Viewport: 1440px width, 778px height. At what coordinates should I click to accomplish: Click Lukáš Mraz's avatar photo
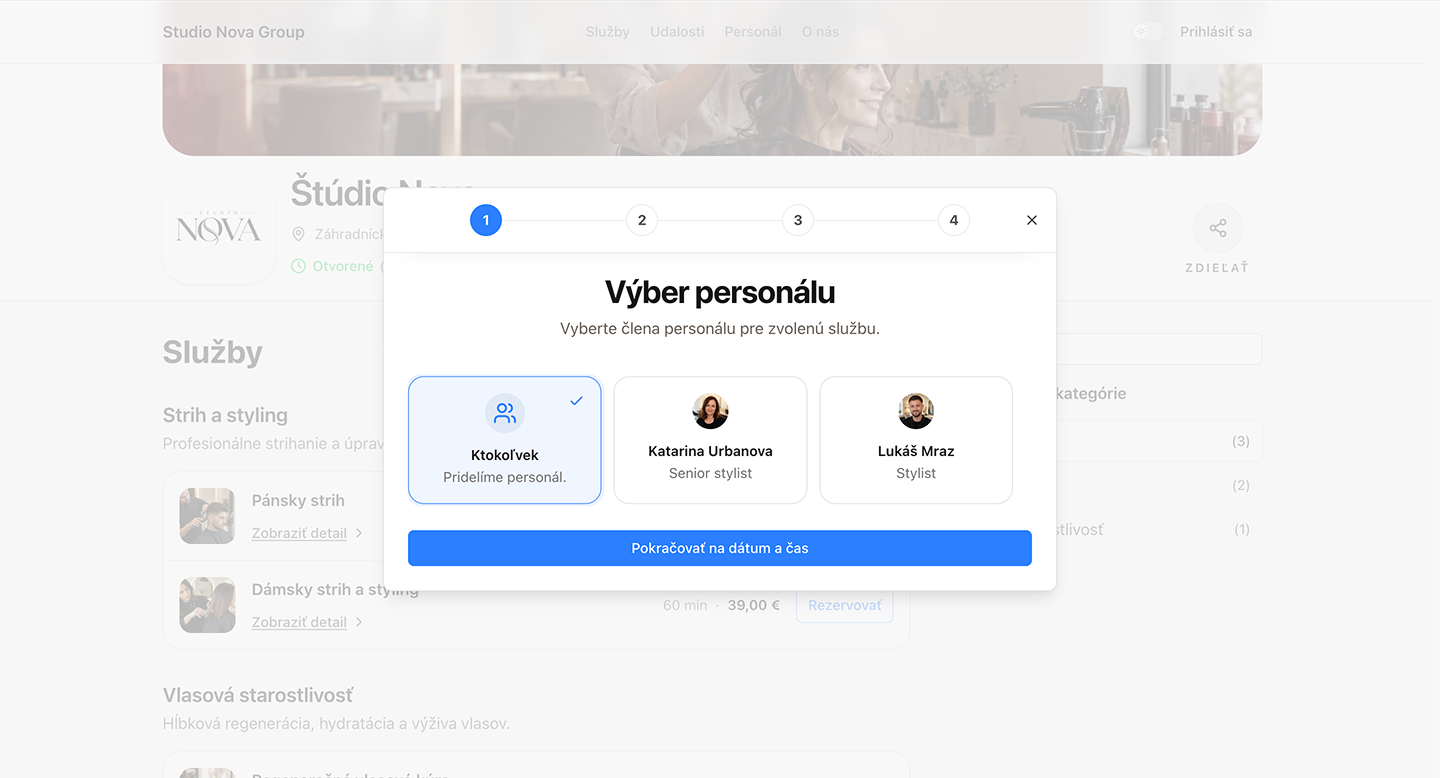tap(916, 412)
